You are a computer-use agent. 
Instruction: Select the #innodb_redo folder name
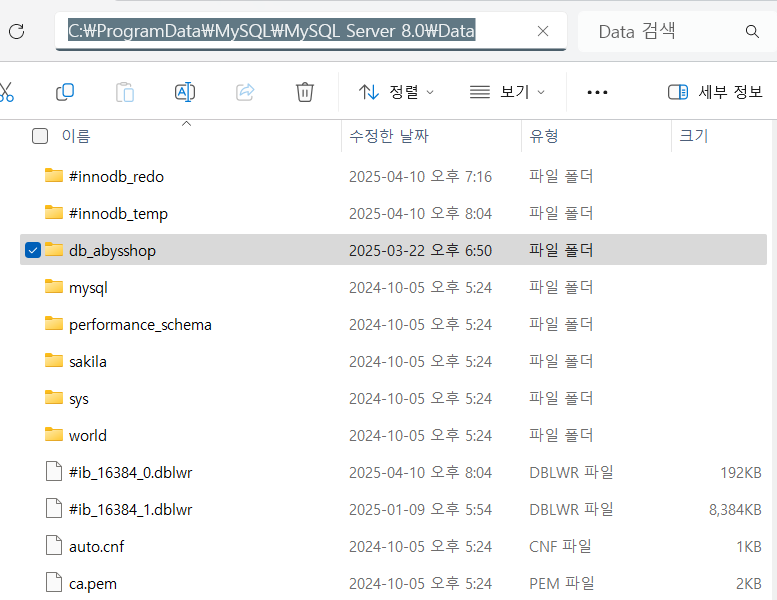pos(116,176)
